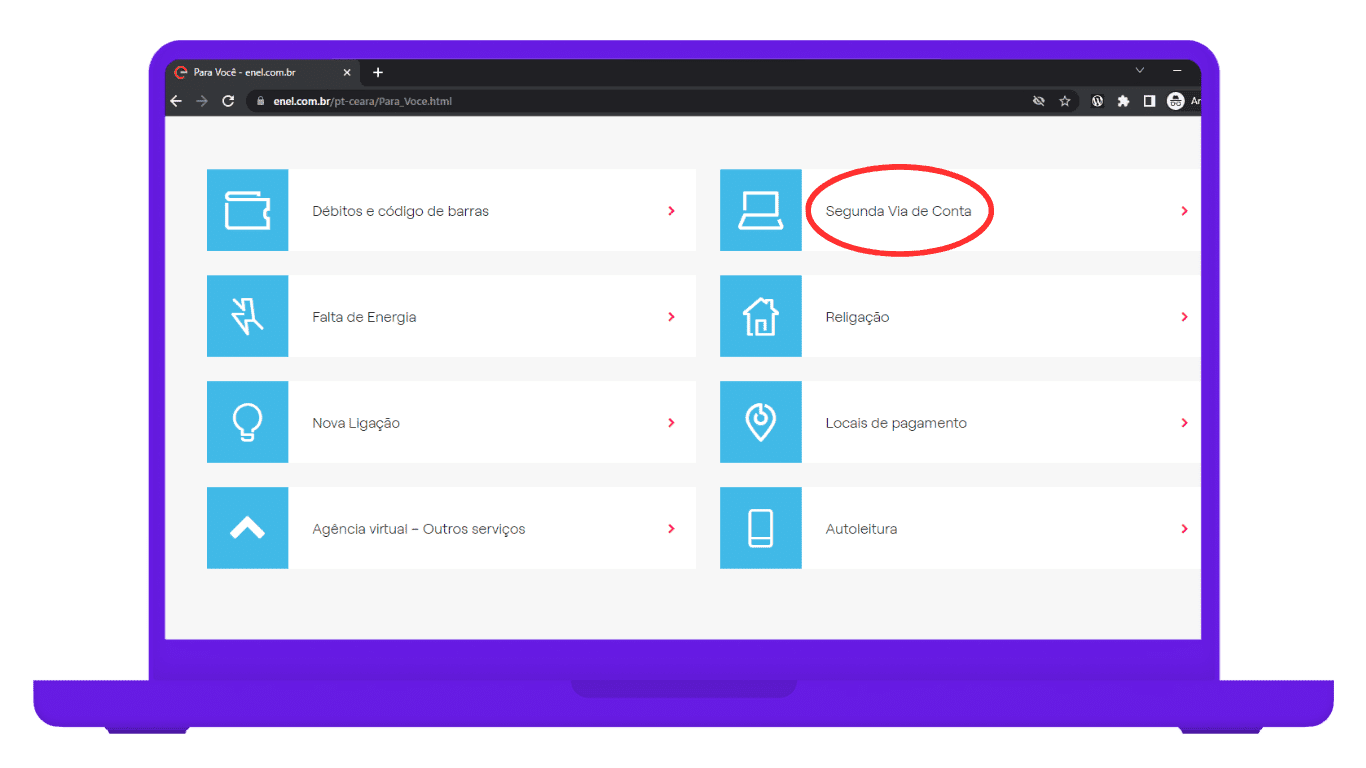Click the up-chevron Agência virtual icon
The image size is (1366, 768).
[x=247, y=529]
